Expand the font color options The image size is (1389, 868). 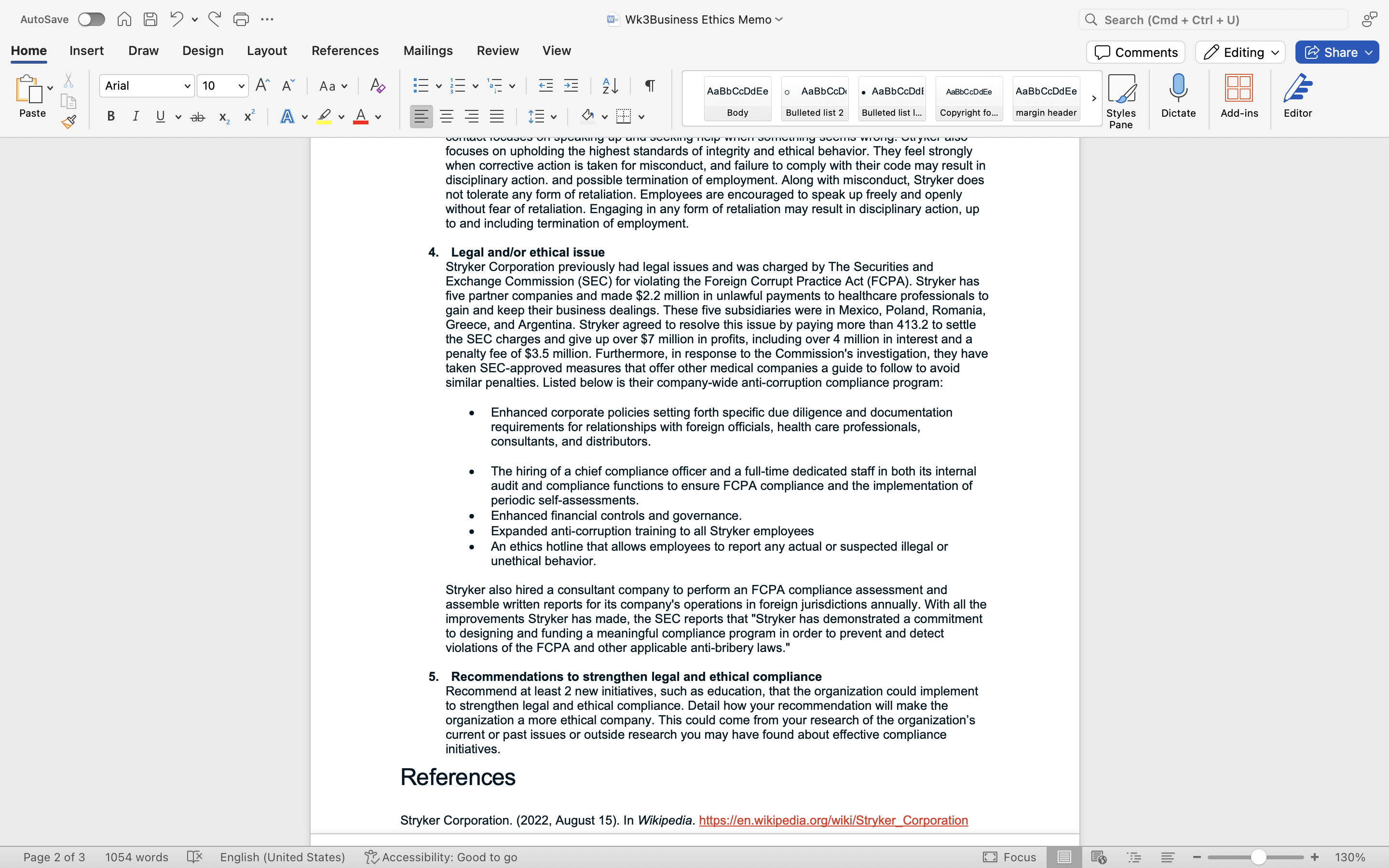(x=378, y=117)
